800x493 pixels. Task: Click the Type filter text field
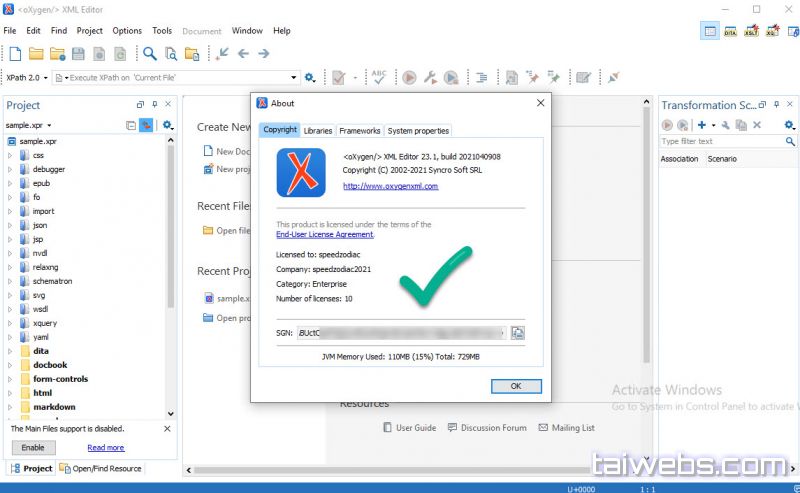720,141
